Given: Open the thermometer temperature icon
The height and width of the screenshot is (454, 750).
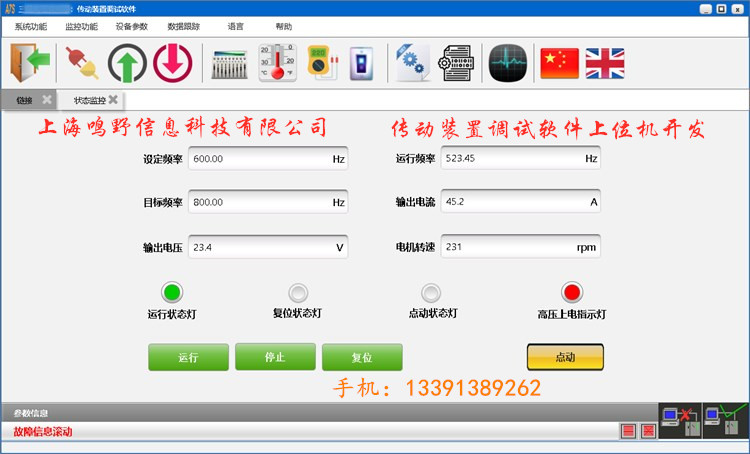Looking at the screenshot, I should pyautogui.click(x=276, y=63).
